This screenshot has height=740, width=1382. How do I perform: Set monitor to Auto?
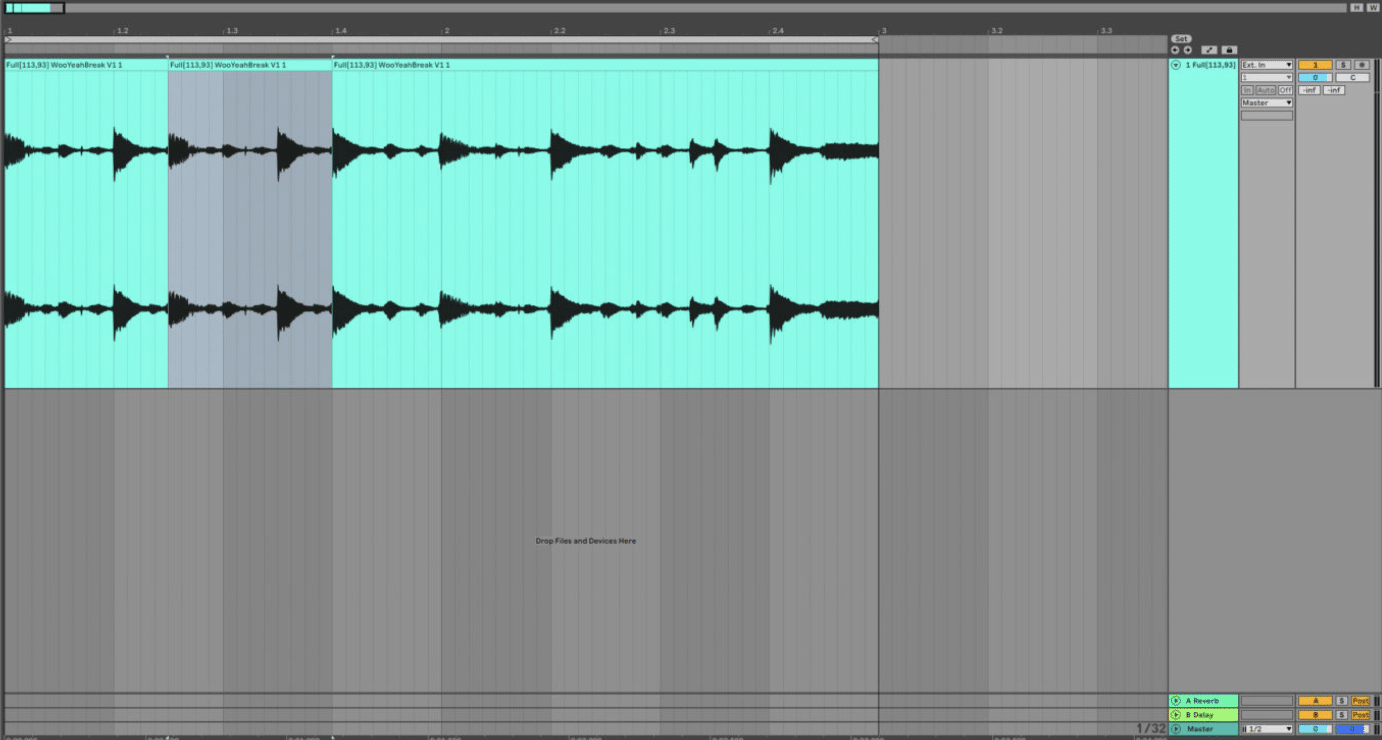[x=1266, y=90]
